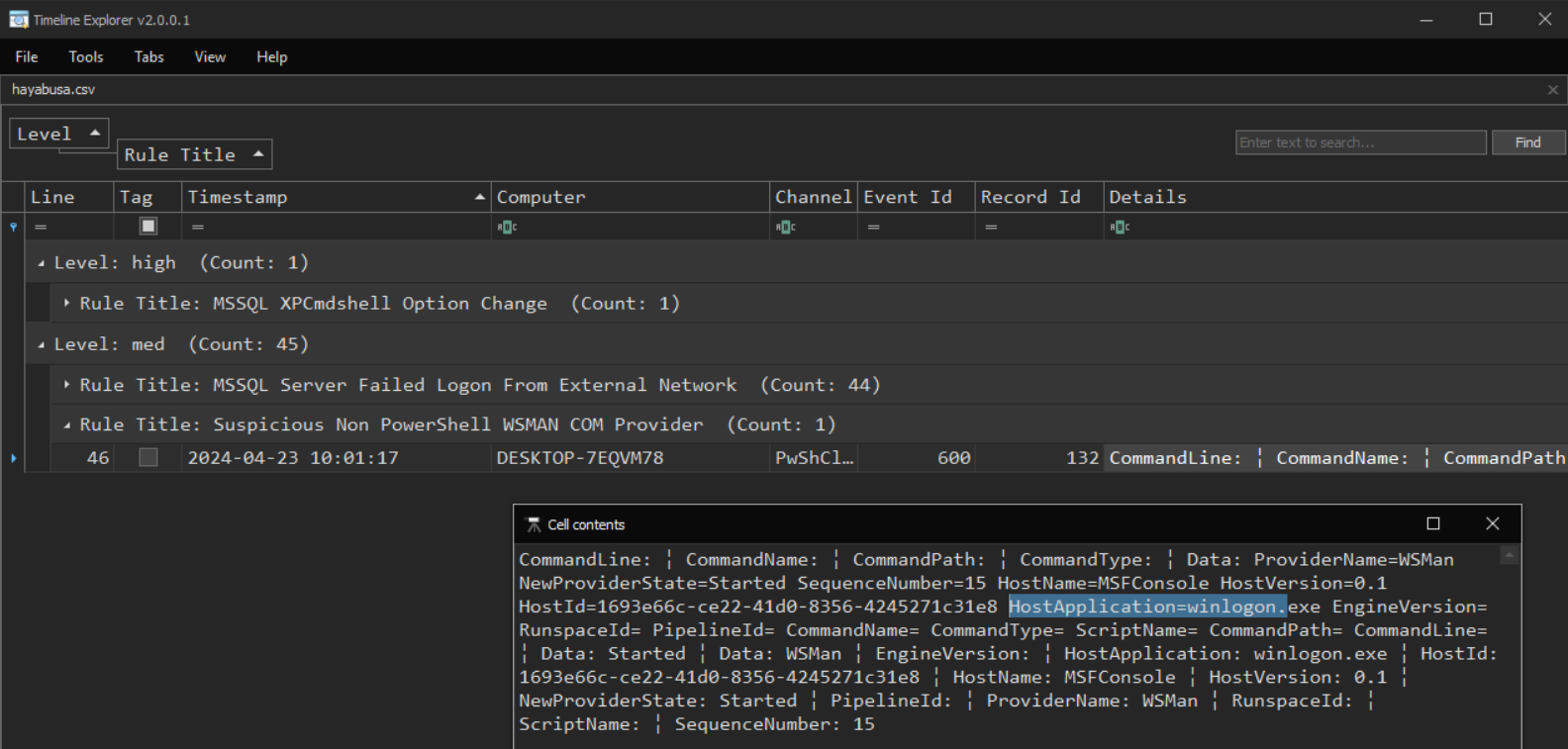
Task: Open the File menu
Action: [27, 57]
